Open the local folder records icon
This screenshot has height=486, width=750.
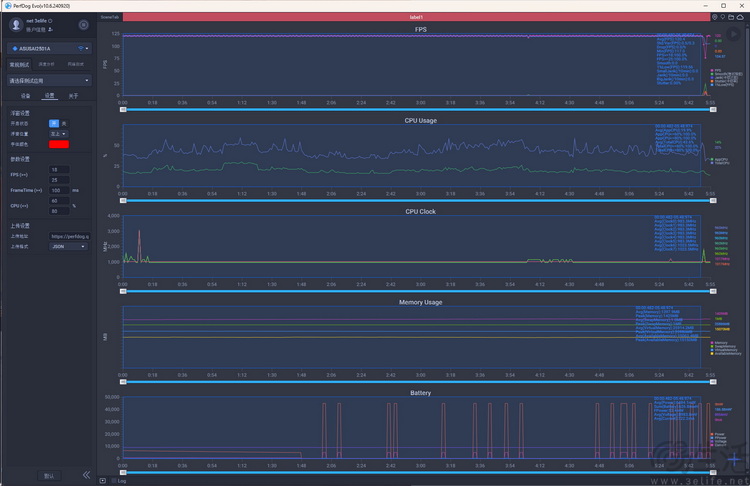tap(731, 17)
